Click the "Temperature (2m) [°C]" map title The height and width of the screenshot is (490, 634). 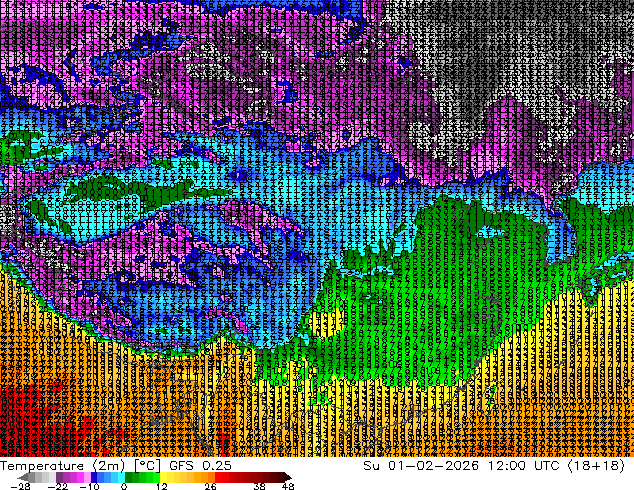coord(80,466)
